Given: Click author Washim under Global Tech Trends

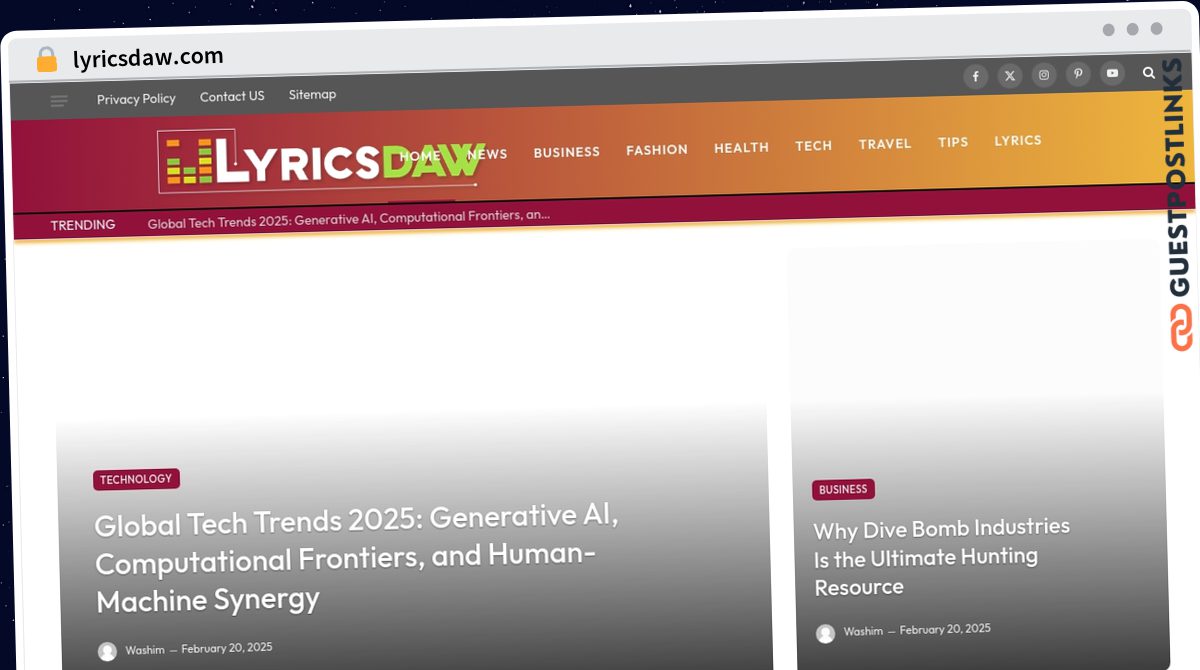Looking at the screenshot, I should (x=145, y=650).
